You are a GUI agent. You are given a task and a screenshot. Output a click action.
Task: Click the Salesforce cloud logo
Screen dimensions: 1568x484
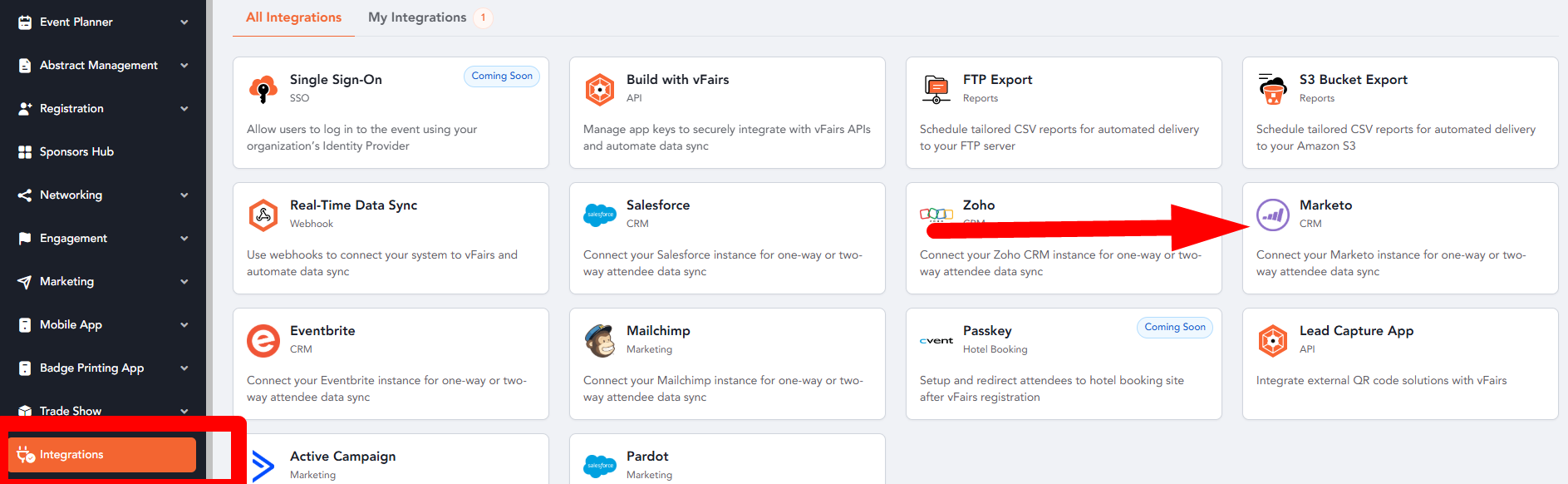click(600, 215)
